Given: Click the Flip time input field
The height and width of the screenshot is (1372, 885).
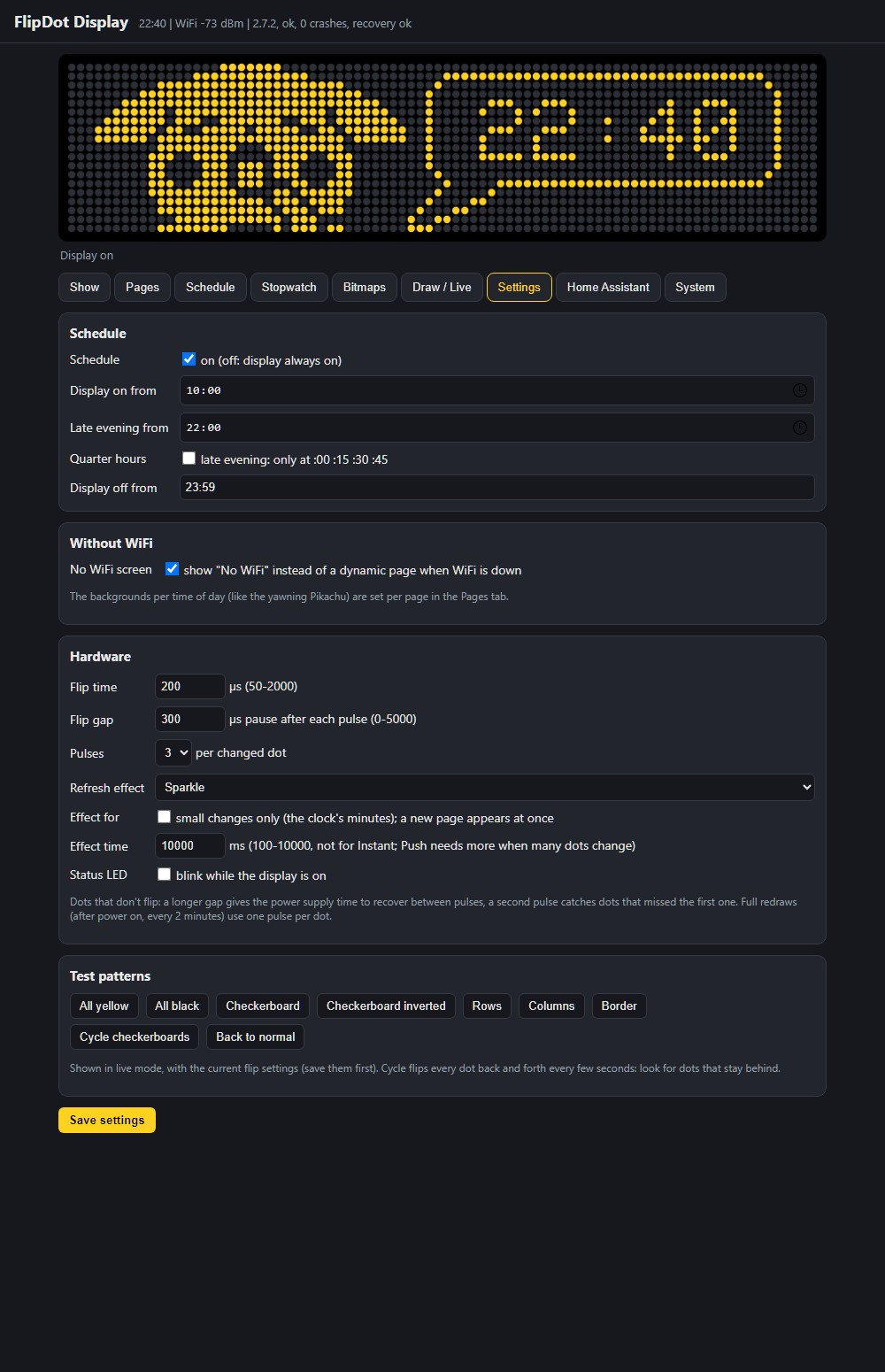Looking at the screenshot, I should (190, 687).
